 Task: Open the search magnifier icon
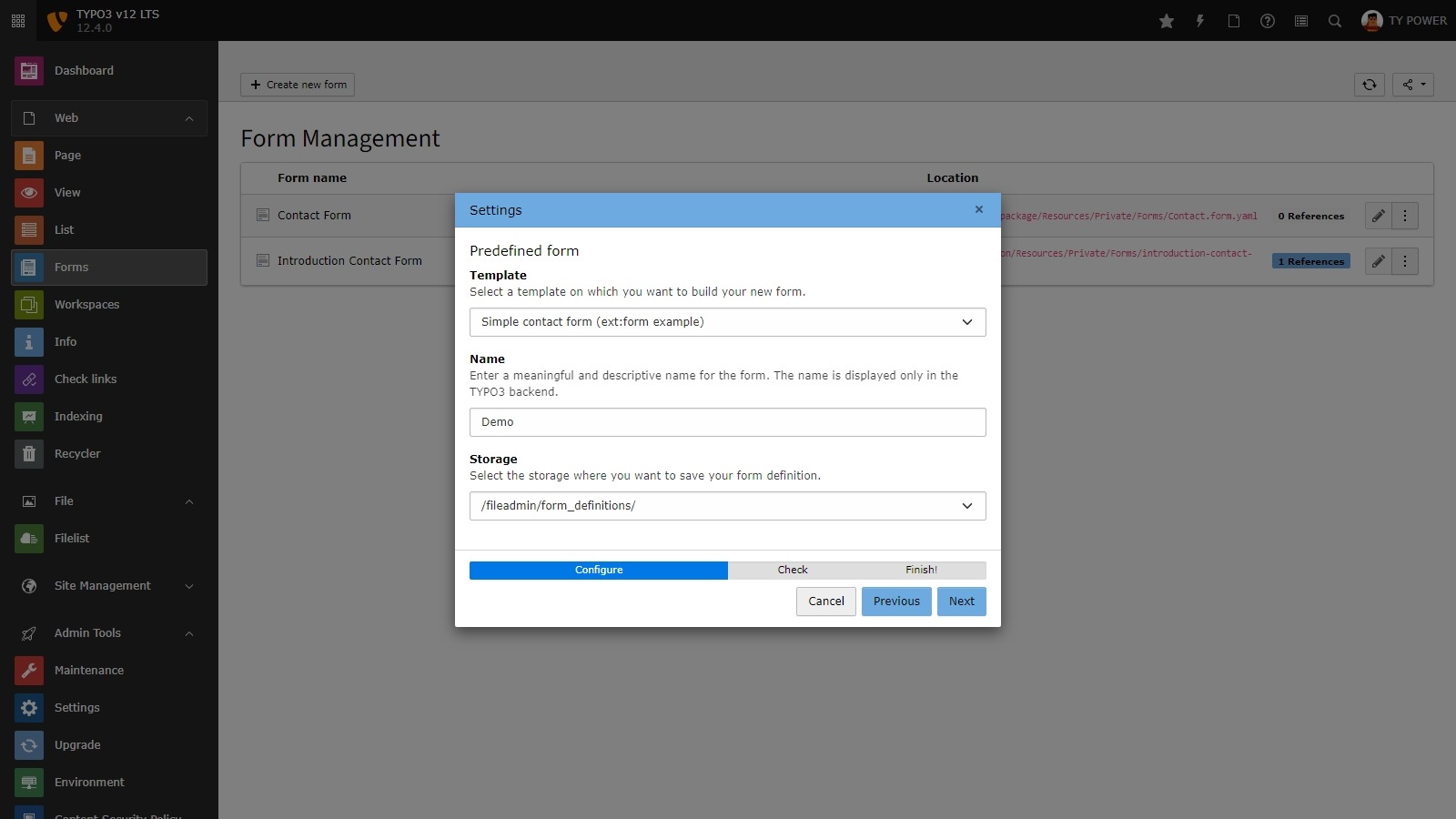tap(1335, 21)
